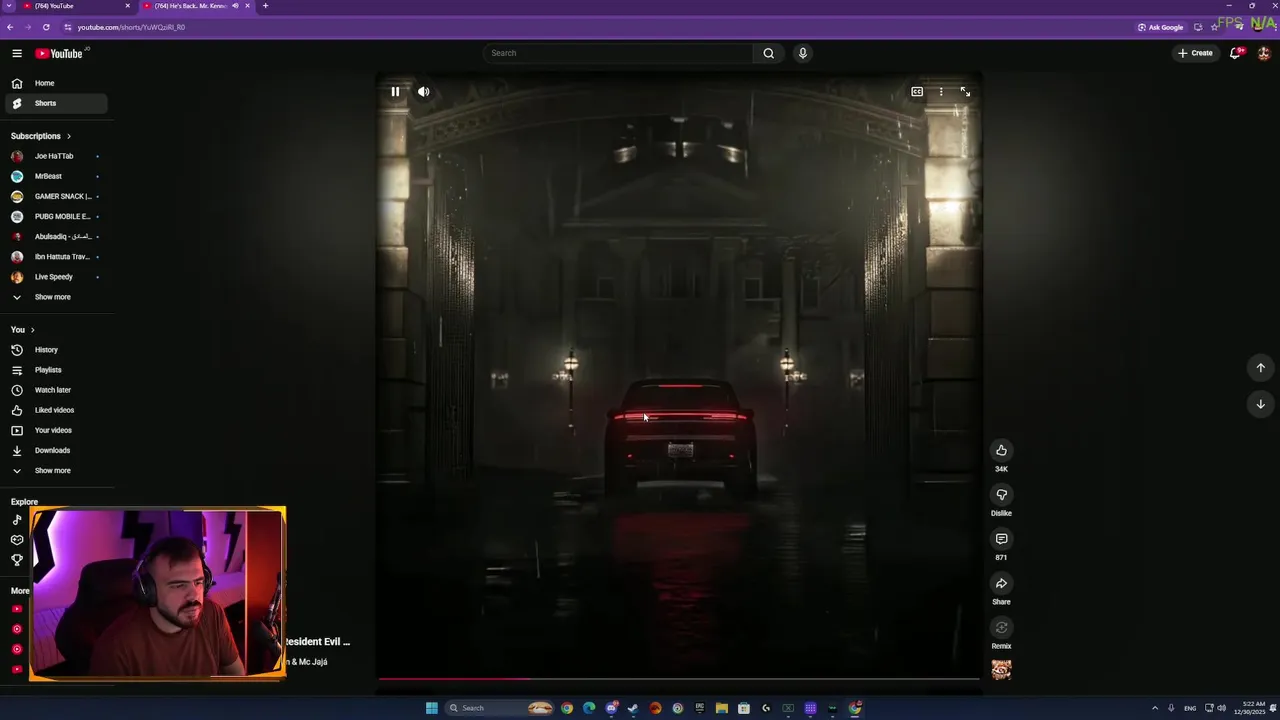This screenshot has width=1280, height=720.
Task: Dislike this Short
Action: (1001, 495)
